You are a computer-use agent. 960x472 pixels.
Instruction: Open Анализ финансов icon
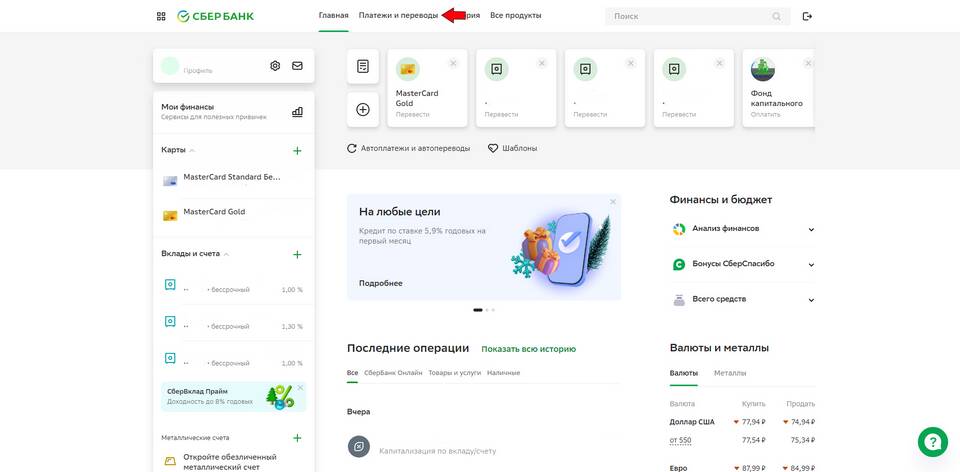click(x=678, y=229)
